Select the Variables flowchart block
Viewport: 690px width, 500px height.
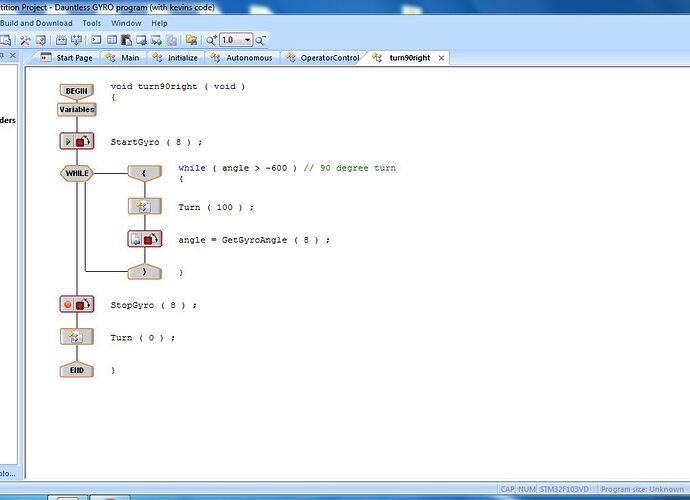tap(77, 110)
